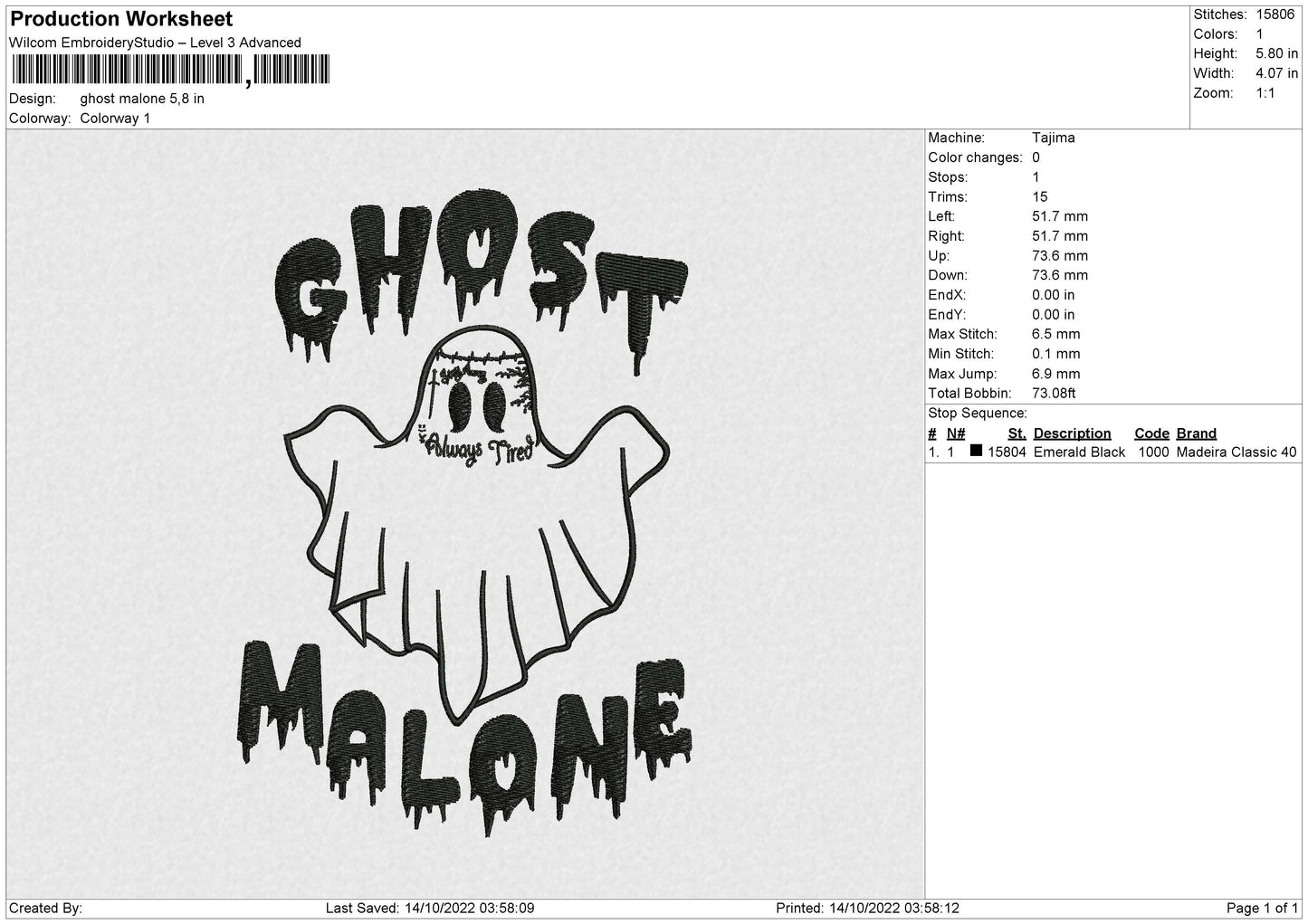Image resolution: width=1308 pixels, height=924 pixels.
Task: Click the stitches count 15806
Action: tap(1276, 14)
